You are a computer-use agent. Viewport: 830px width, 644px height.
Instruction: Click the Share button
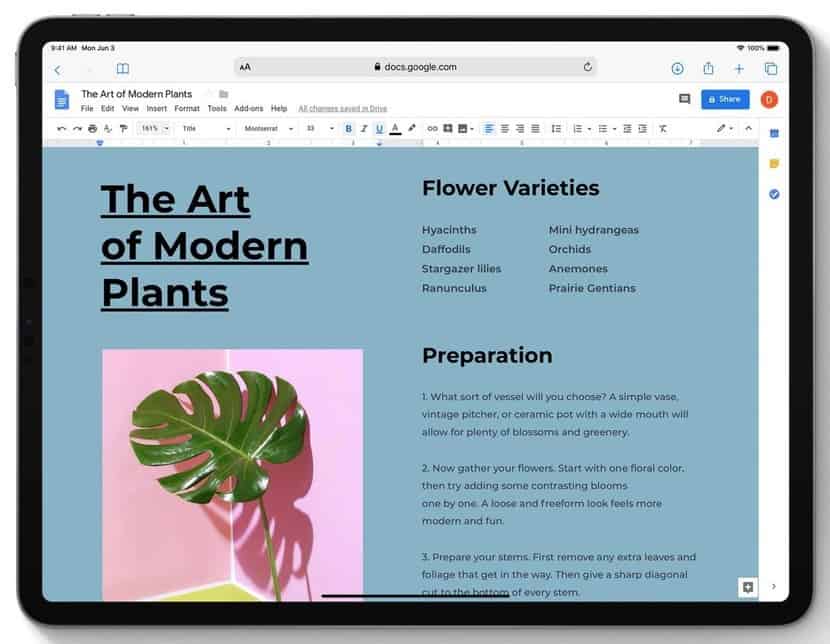[x=724, y=99]
